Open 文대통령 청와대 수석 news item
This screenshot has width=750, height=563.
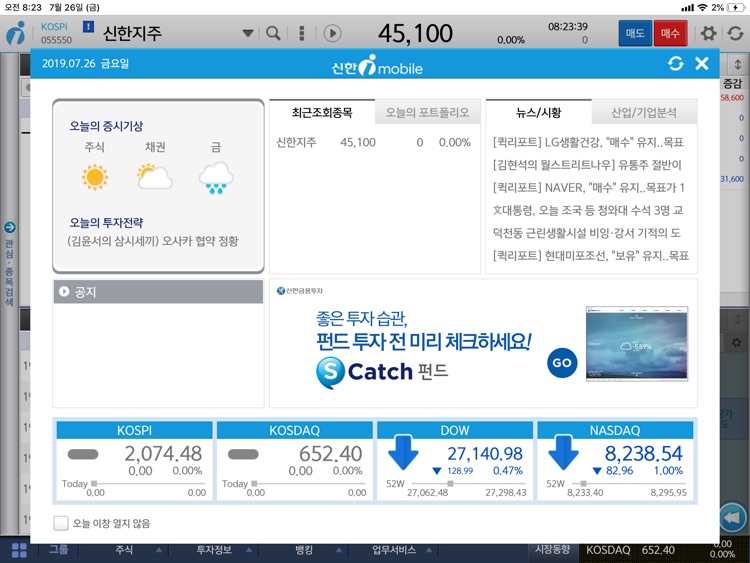pyautogui.click(x=588, y=210)
